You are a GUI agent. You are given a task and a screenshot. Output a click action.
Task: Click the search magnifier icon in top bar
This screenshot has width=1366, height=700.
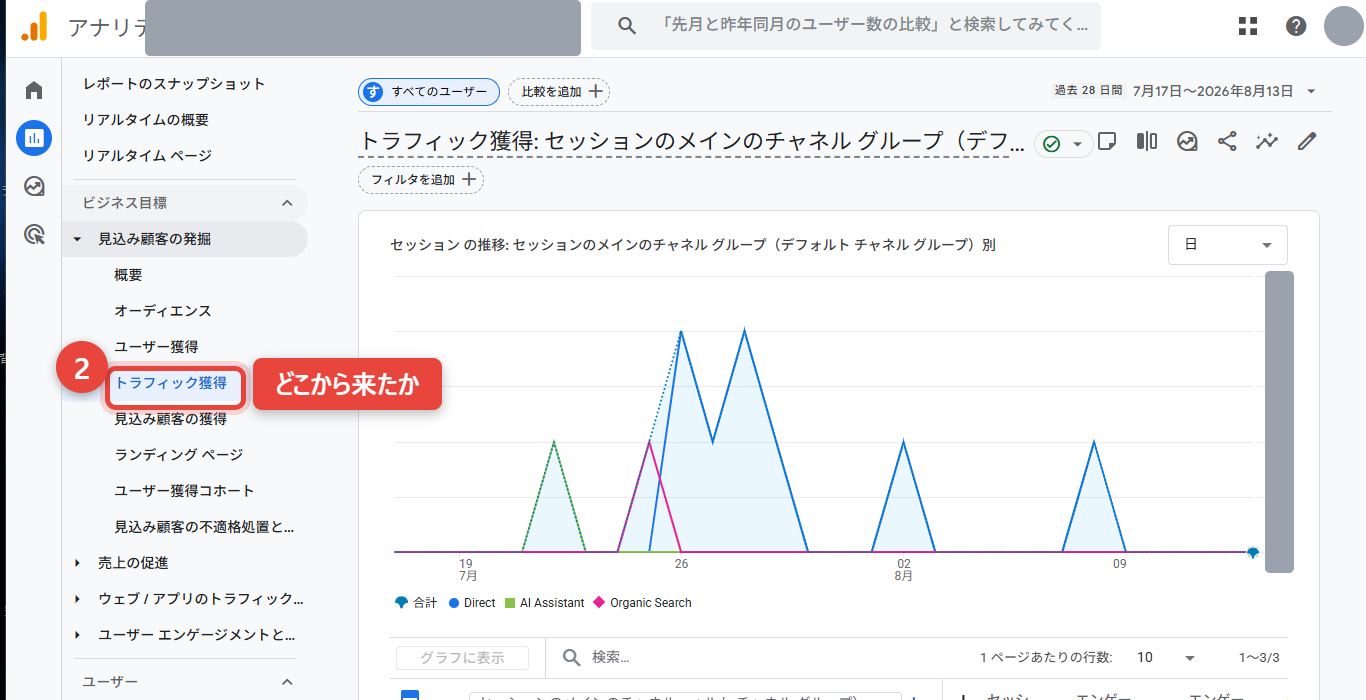click(x=627, y=26)
